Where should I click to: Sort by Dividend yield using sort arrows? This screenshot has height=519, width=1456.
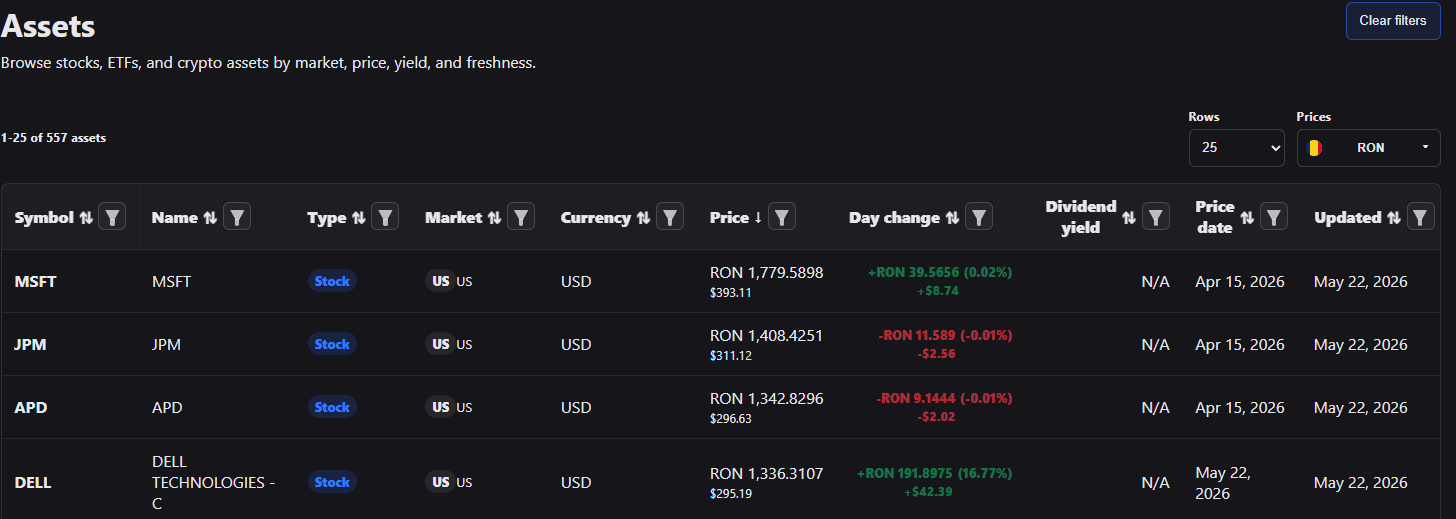click(x=1129, y=217)
